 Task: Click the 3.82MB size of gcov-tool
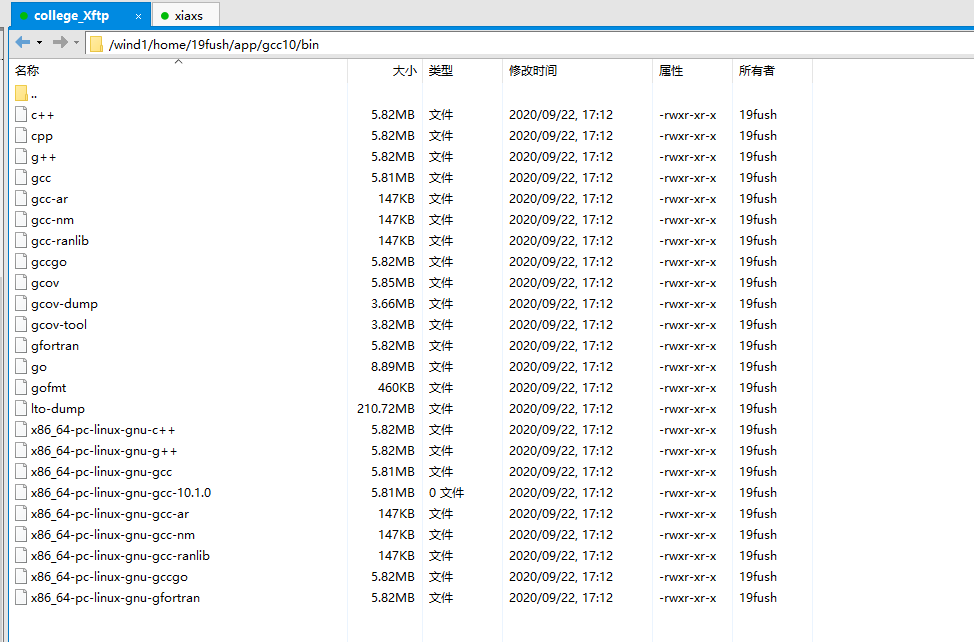click(x=393, y=325)
